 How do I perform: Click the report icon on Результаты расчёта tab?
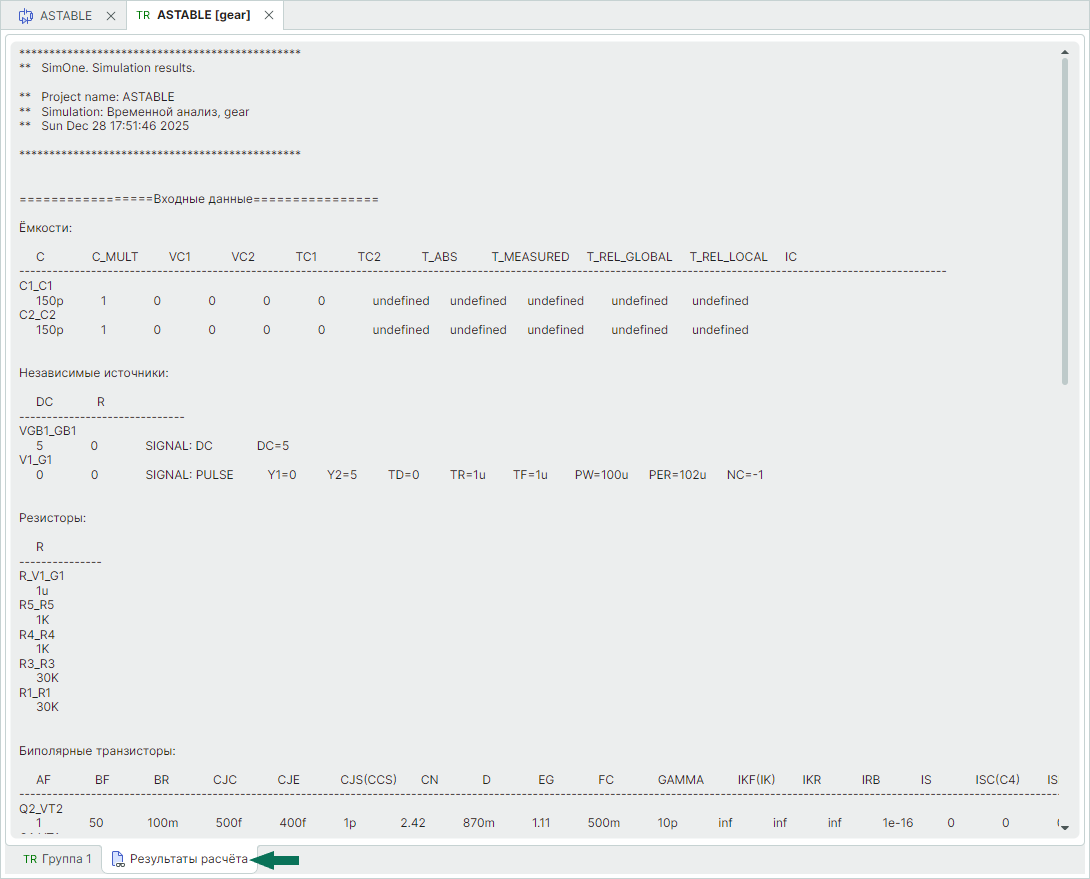(x=117, y=859)
